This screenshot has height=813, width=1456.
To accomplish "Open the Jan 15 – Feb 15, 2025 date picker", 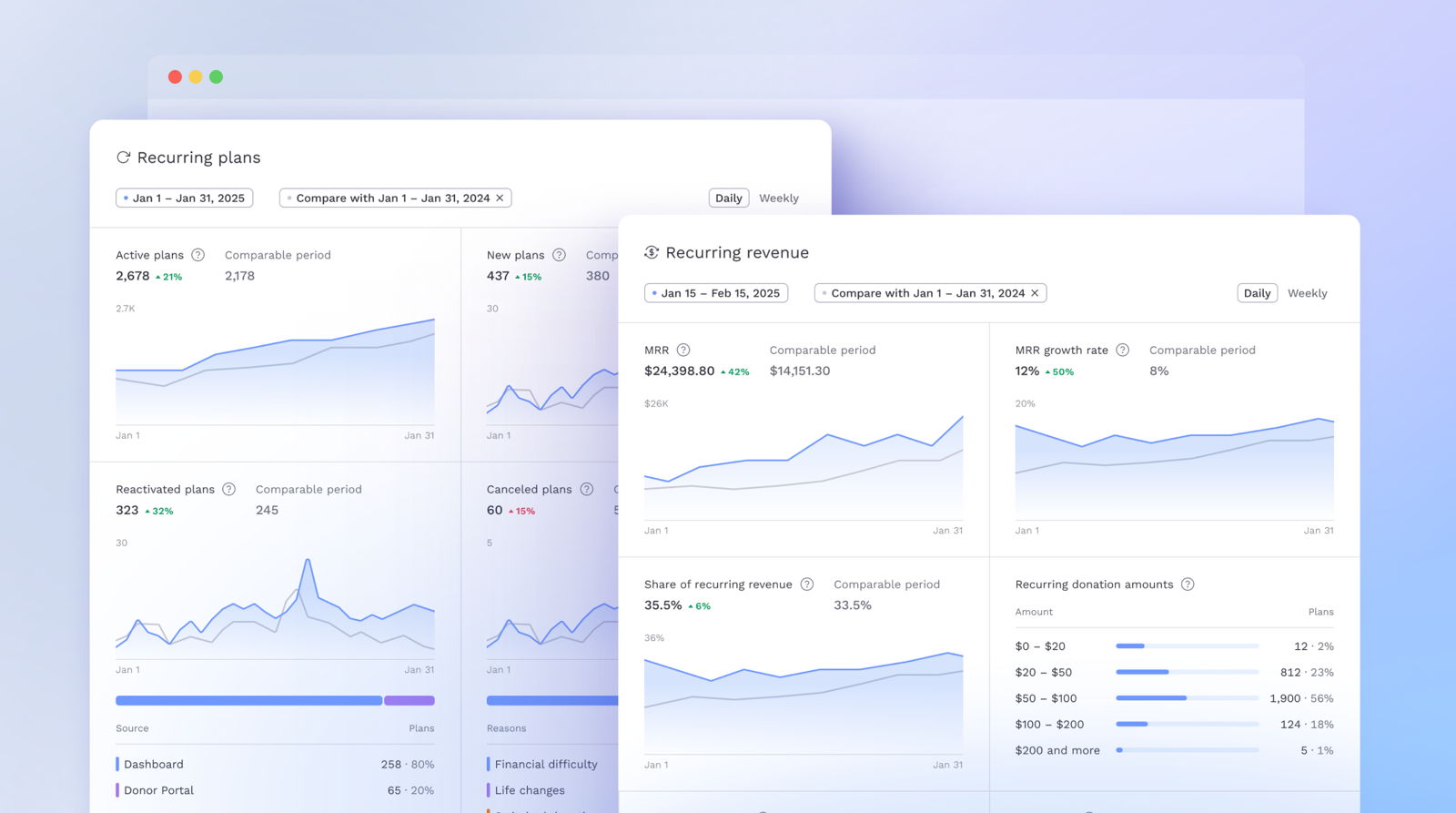I will point(716,293).
